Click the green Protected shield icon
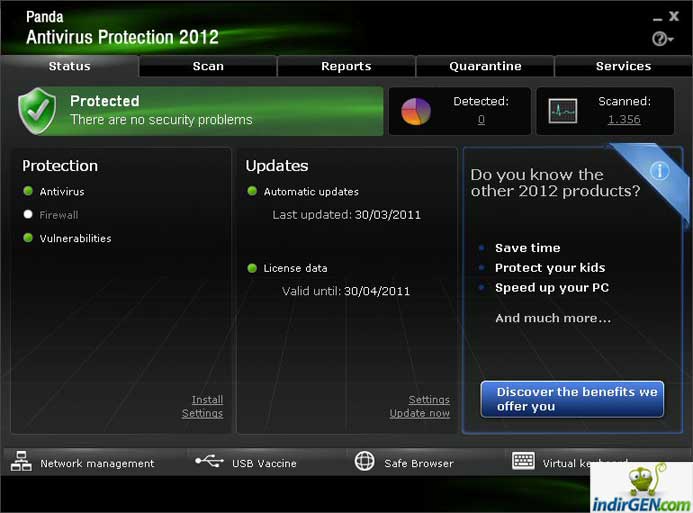693x513 pixels. point(37,111)
